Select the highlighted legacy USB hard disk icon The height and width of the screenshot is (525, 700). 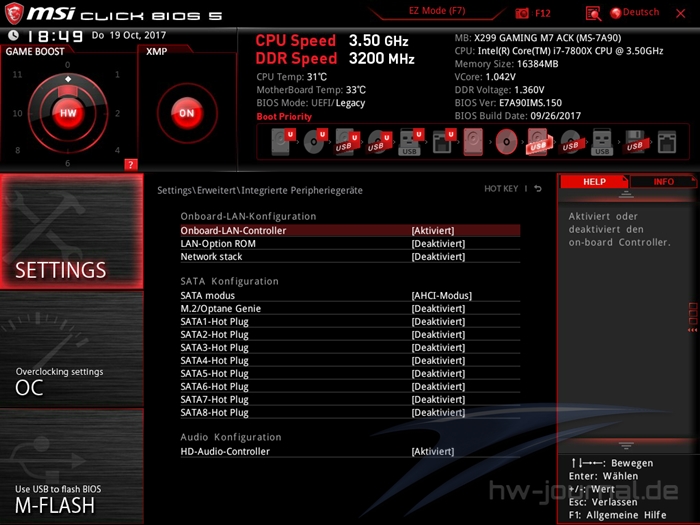538,142
